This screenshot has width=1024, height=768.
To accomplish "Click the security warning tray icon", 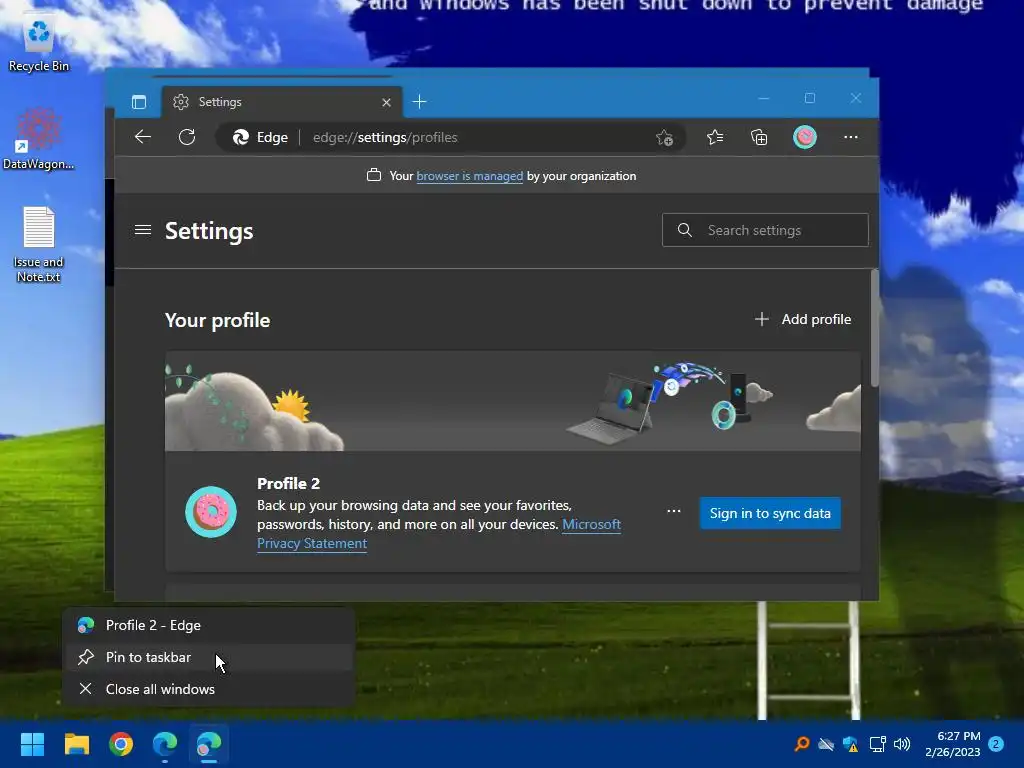I will [x=851, y=744].
